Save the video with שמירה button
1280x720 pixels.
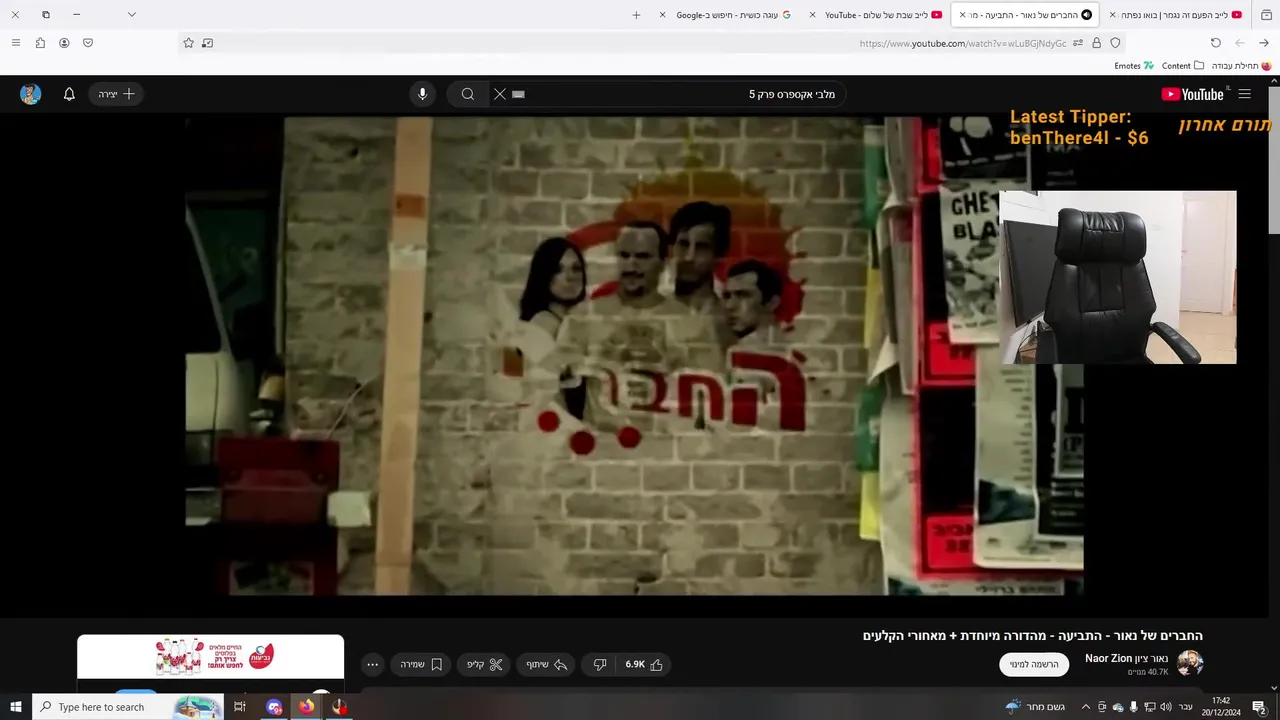tap(421, 664)
